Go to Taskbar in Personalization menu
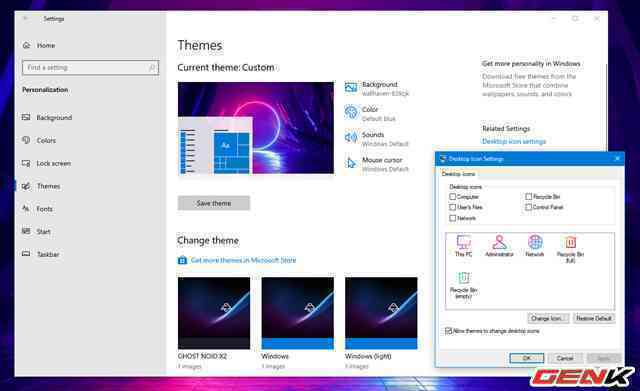 tap(48, 254)
